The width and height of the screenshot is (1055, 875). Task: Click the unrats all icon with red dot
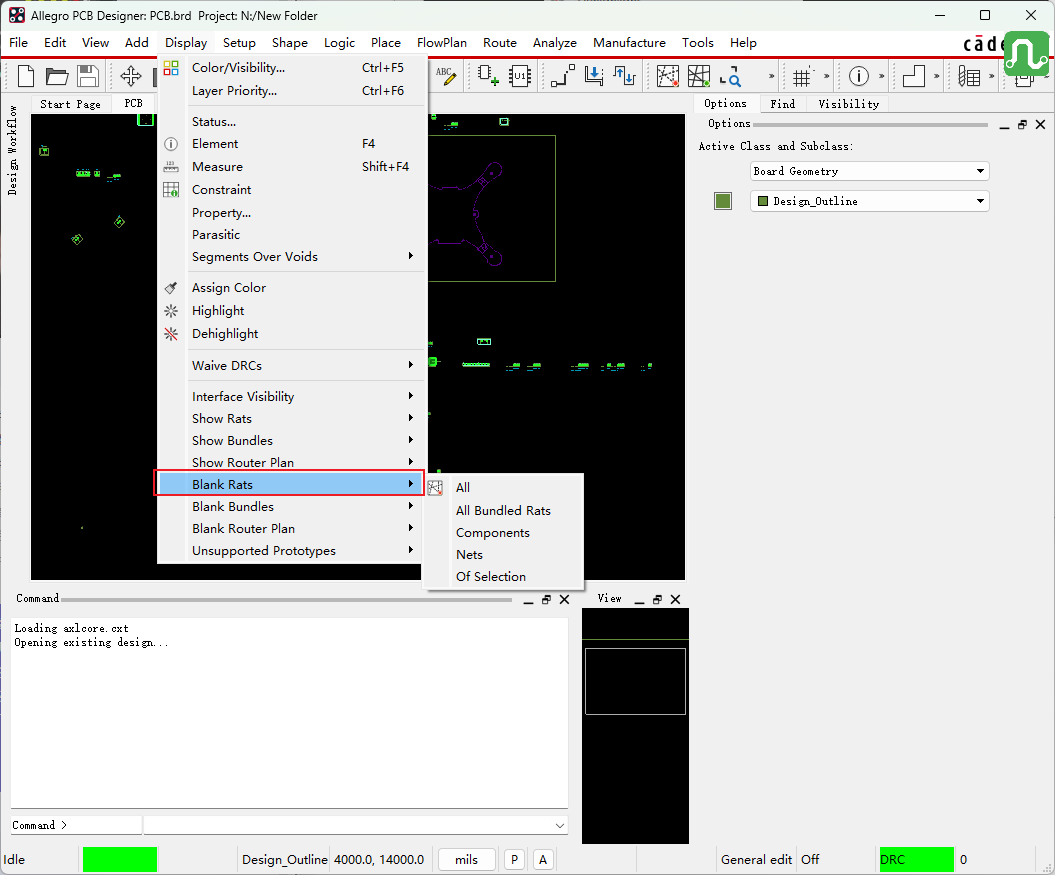[667, 76]
